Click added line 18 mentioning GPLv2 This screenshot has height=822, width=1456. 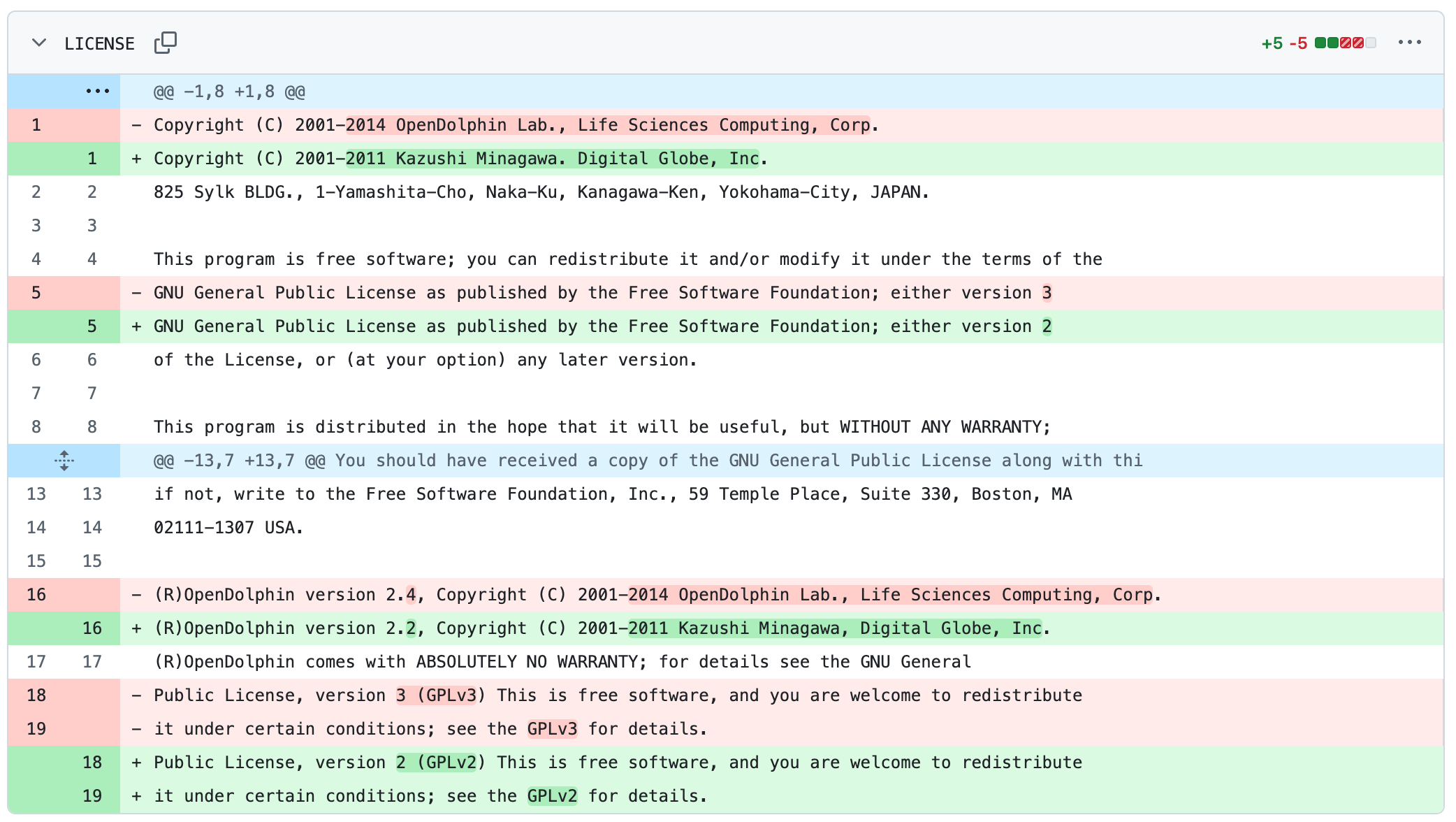coord(618,763)
